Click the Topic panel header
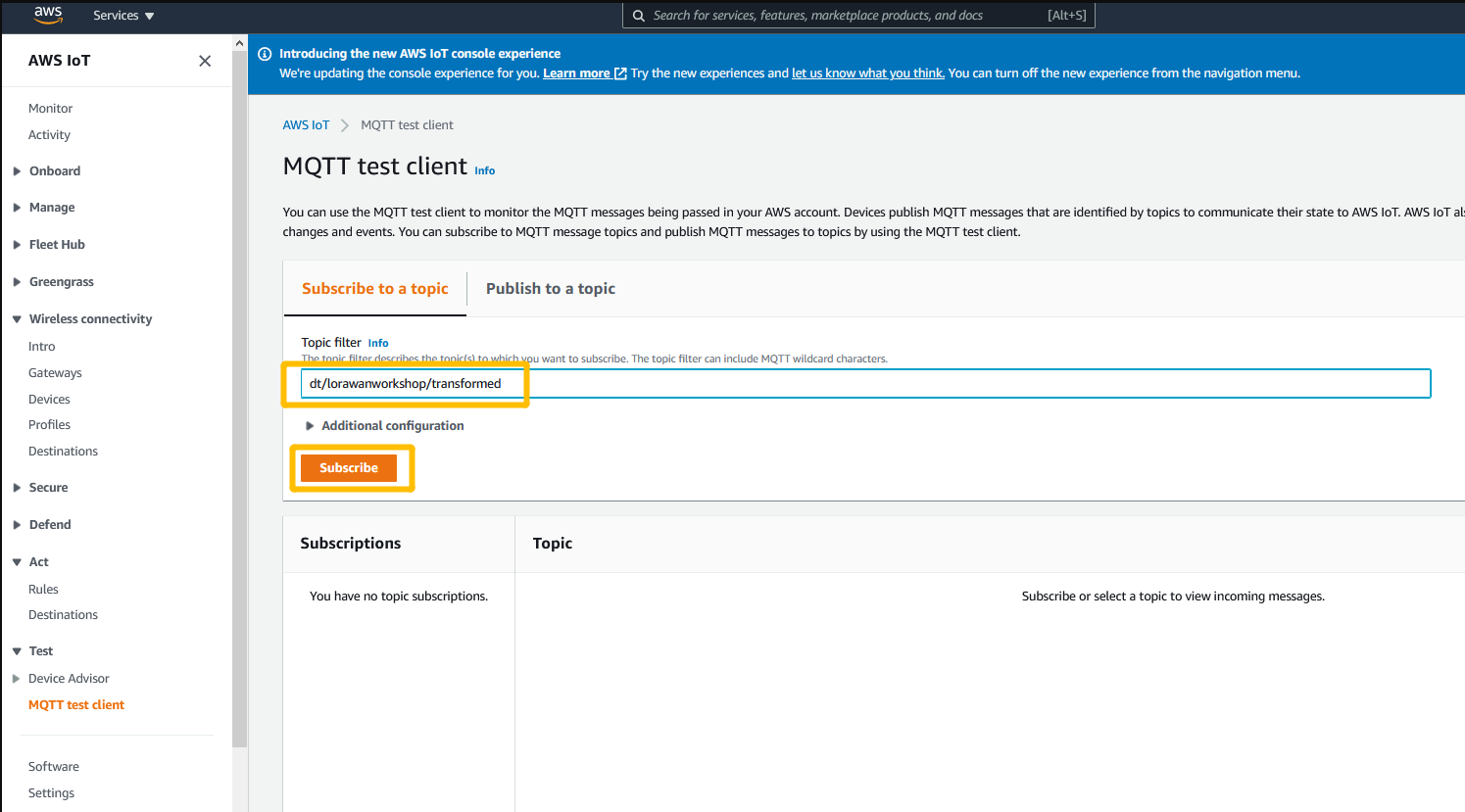 pos(553,544)
